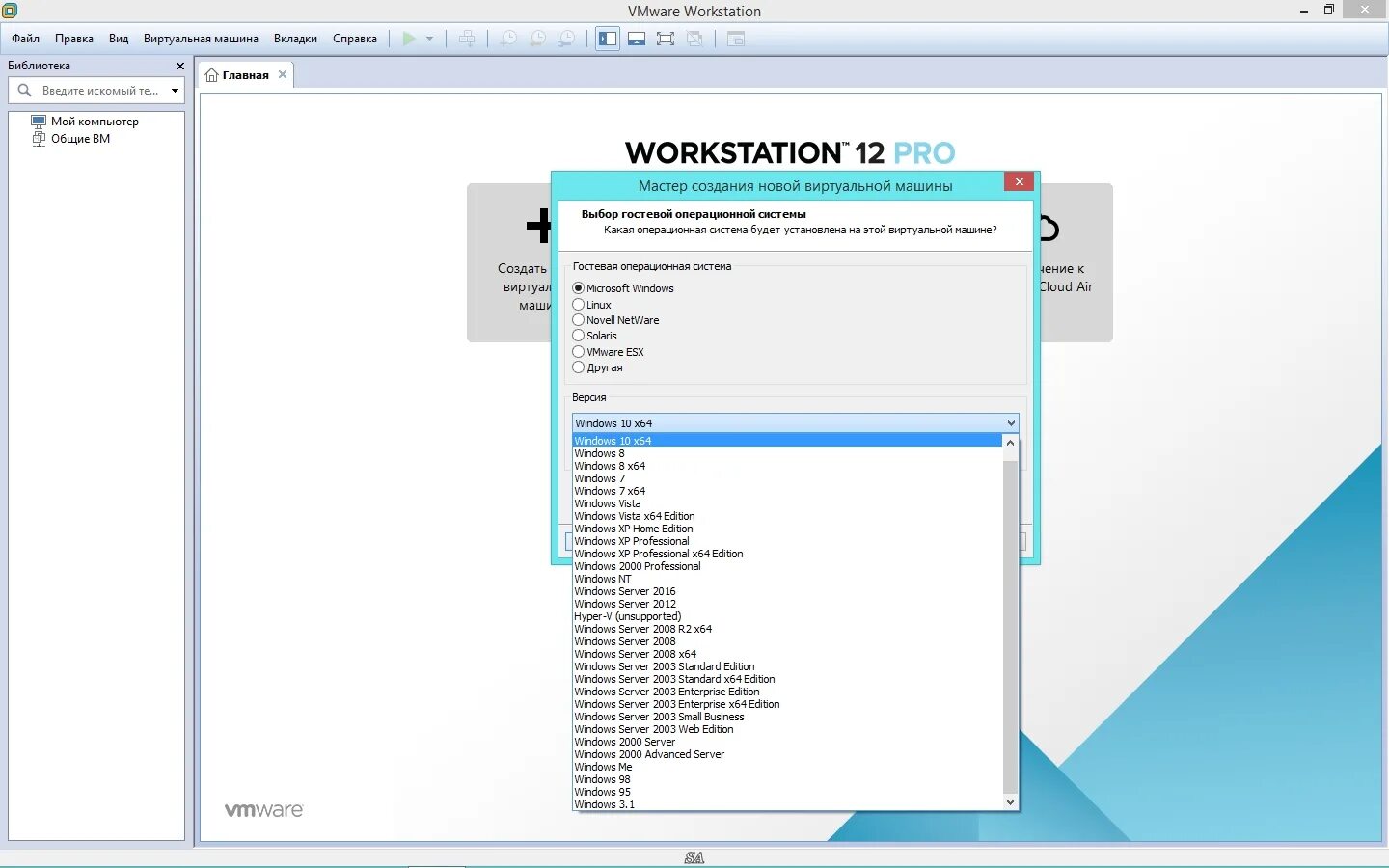This screenshot has width=1389, height=868.
Task: Open the Версия version dropdown arrow
Action: [x=1009, y=422]
